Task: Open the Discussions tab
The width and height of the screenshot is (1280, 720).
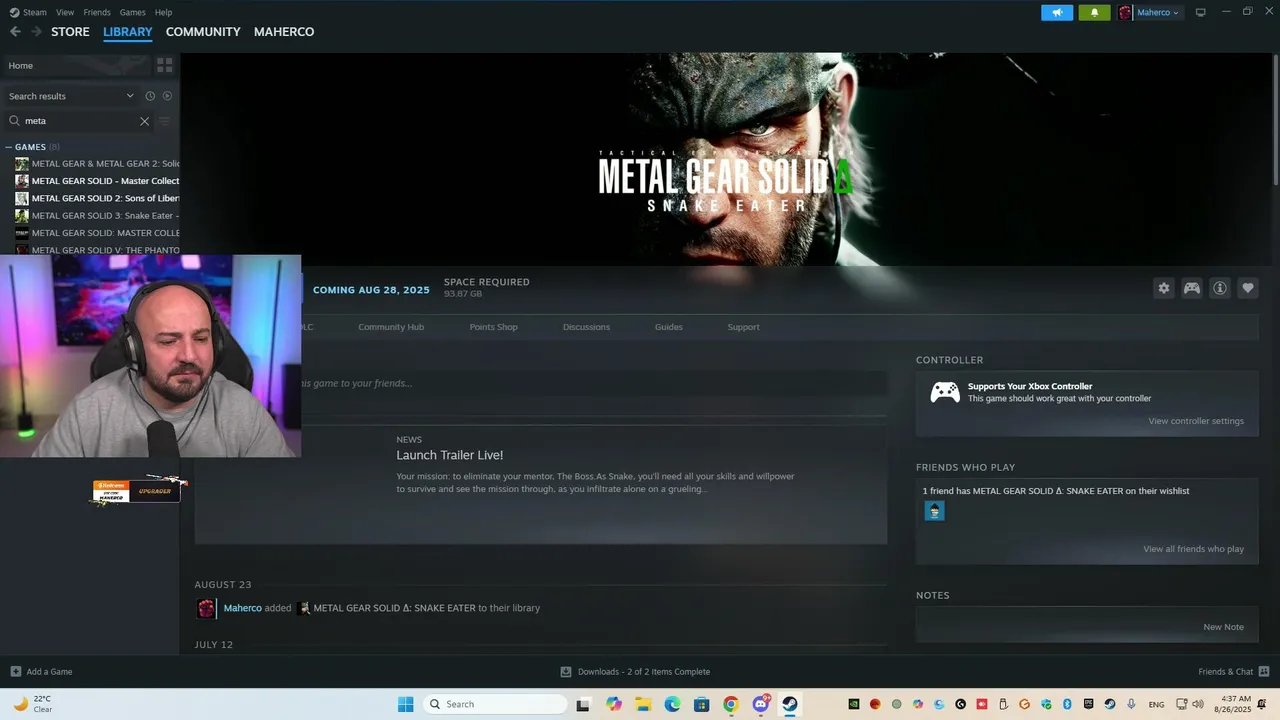Action: point(586,327)
